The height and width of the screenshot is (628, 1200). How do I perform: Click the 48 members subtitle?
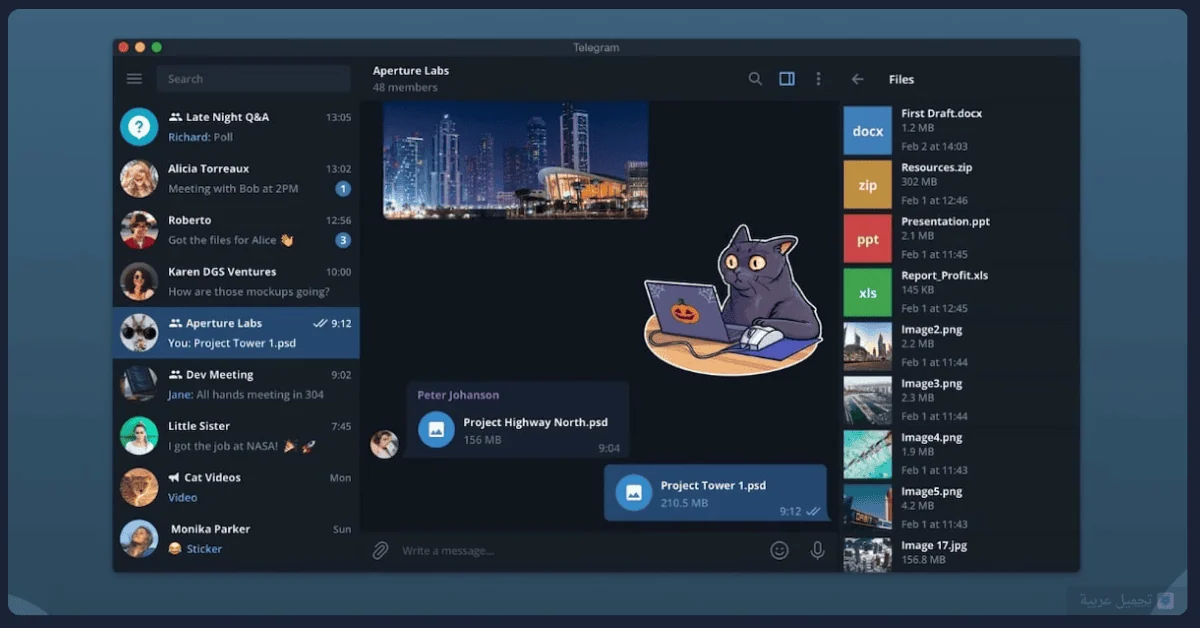(405, 88)
